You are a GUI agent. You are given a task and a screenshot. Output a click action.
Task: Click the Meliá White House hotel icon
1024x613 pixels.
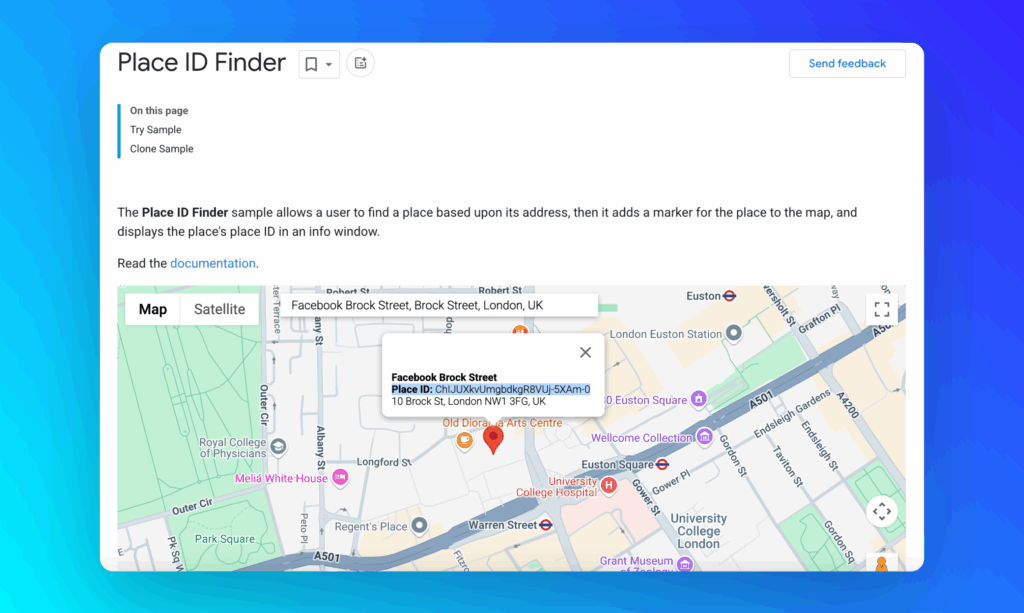(340, 477)
